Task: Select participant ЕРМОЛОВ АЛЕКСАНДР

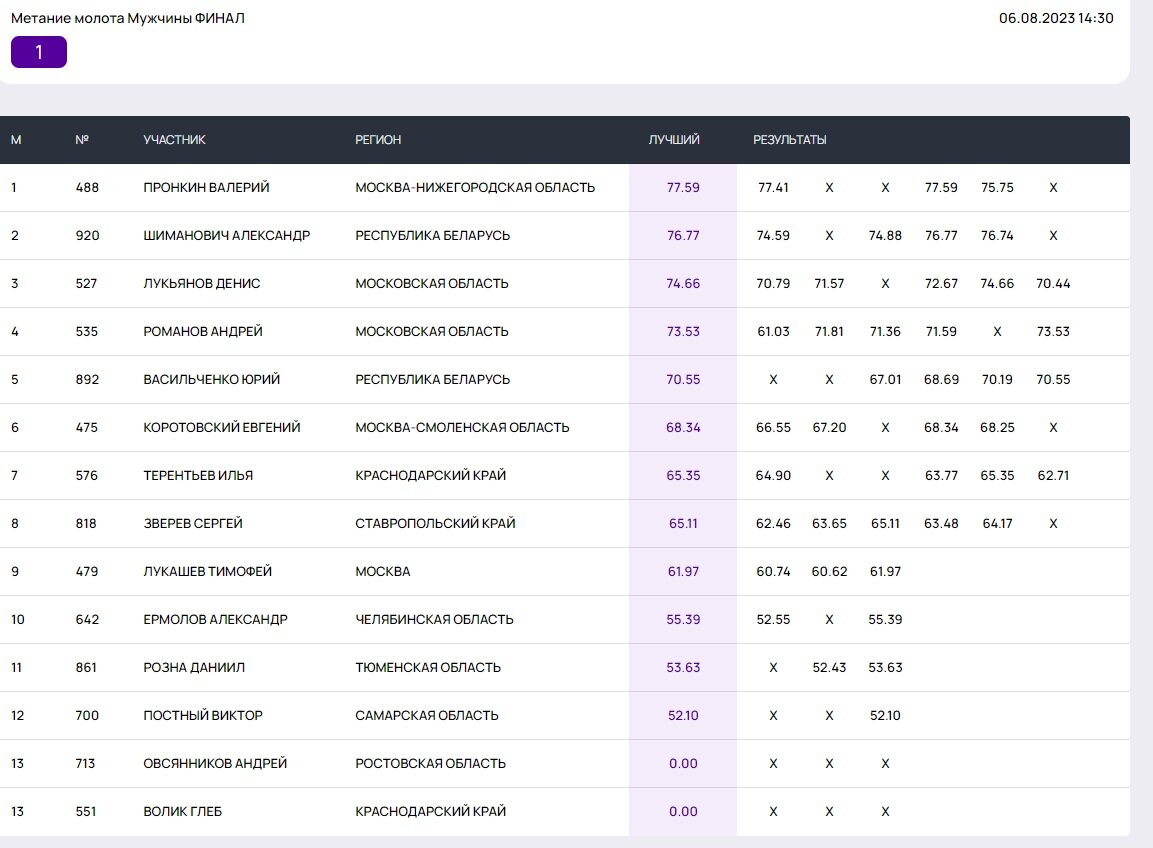Action: 215,619
